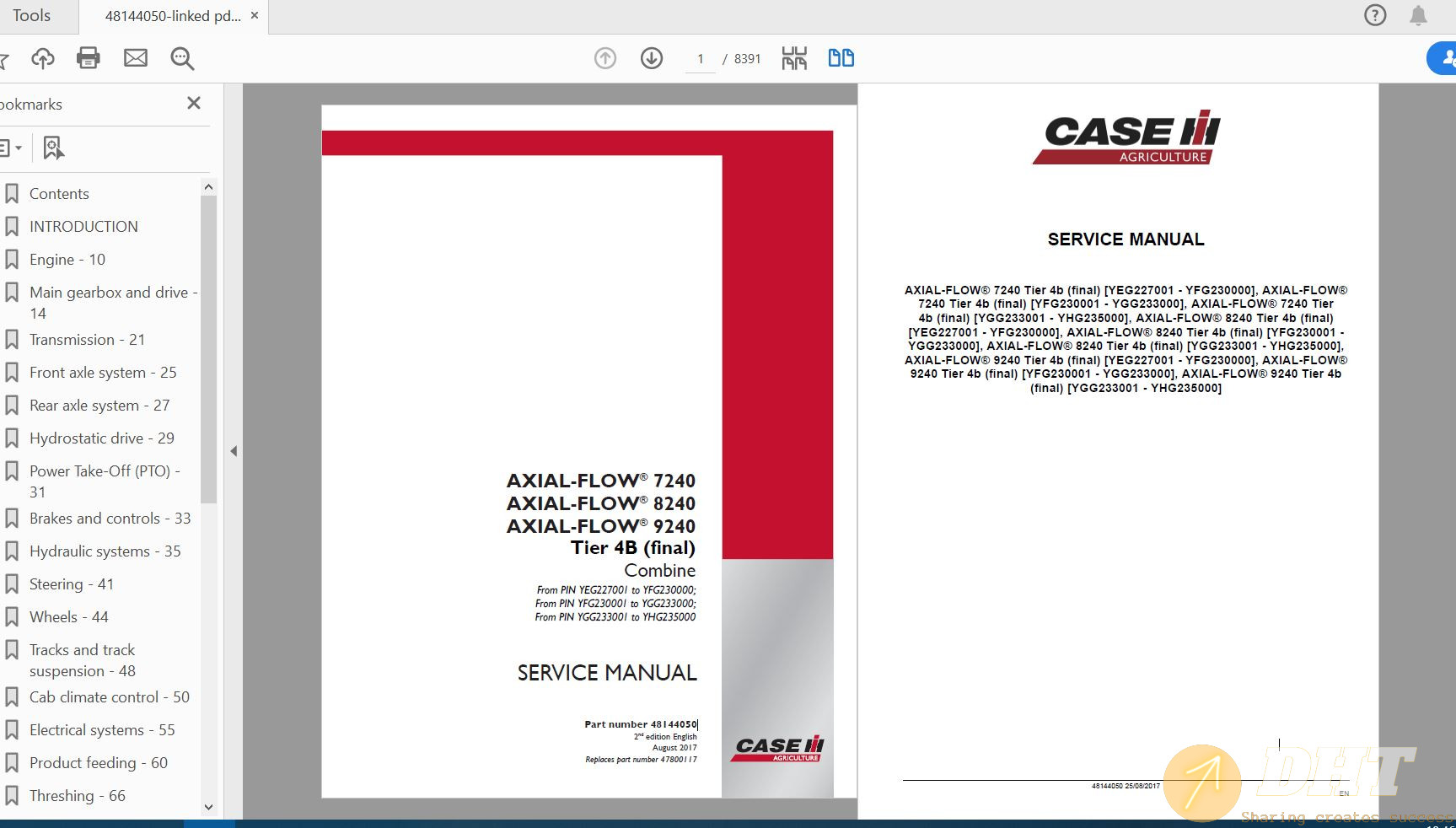The image size is (1456, 828).
Task: Go to next page with down arrow
Action: click(652, 58)
